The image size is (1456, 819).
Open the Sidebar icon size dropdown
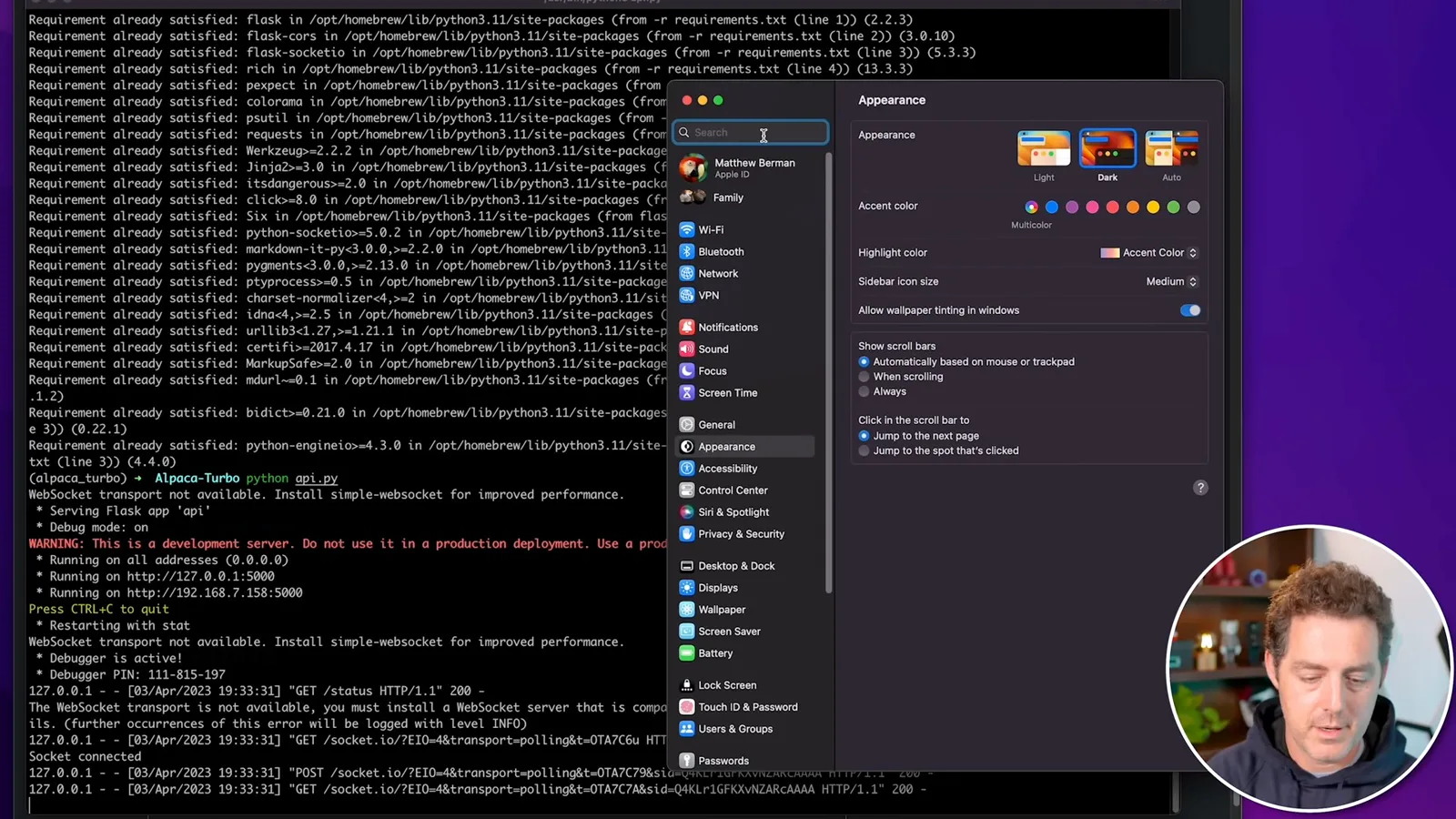tap(1172, 282)
